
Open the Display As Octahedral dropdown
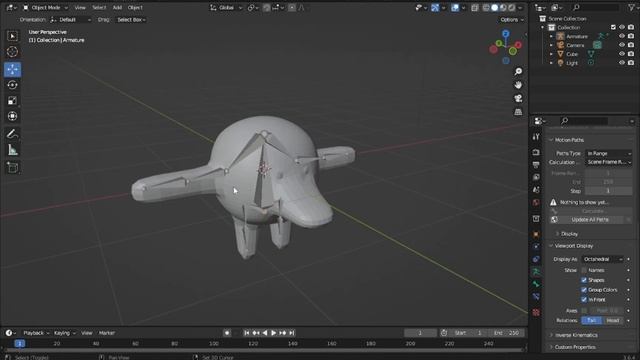[603, 259]
